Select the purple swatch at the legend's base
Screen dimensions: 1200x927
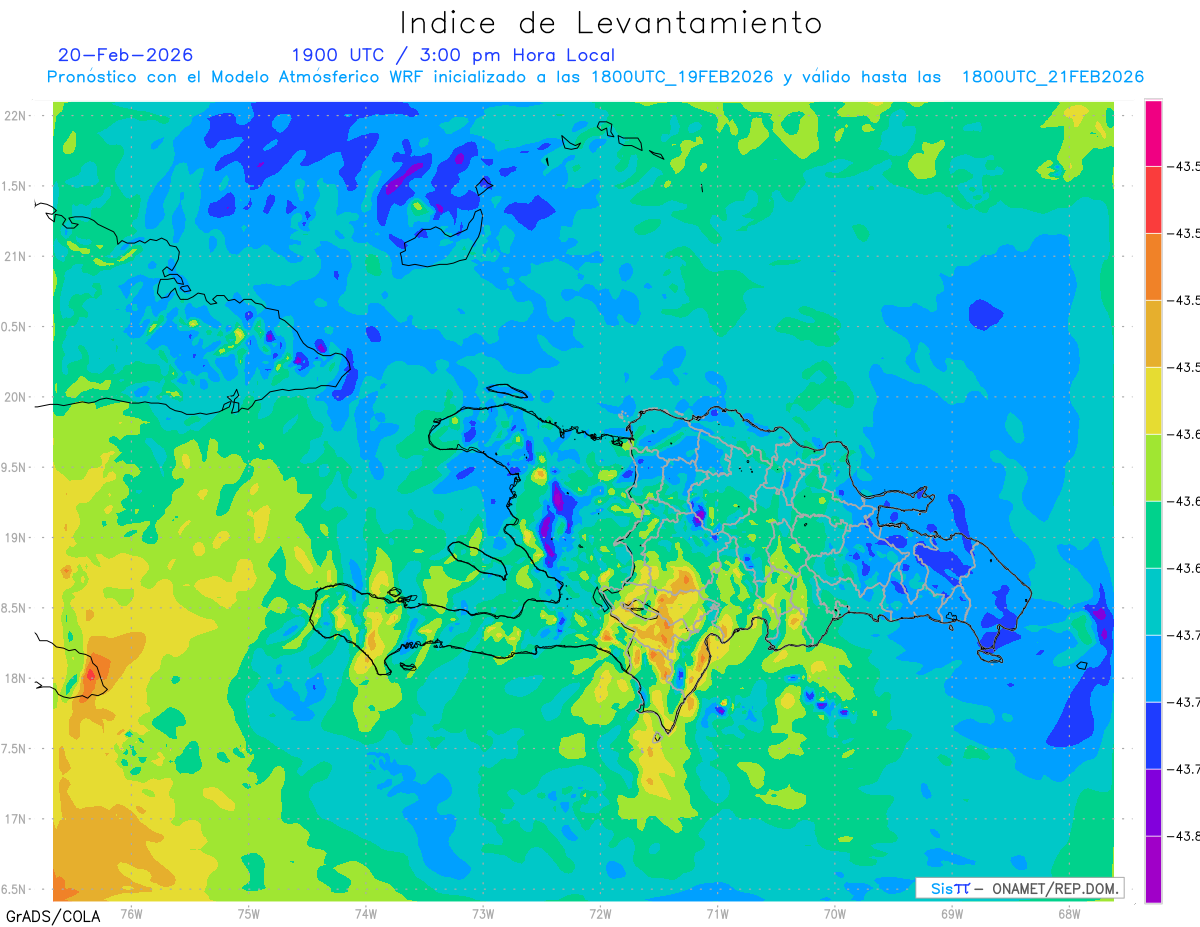pyautogui.click(x=1153, y=869)
